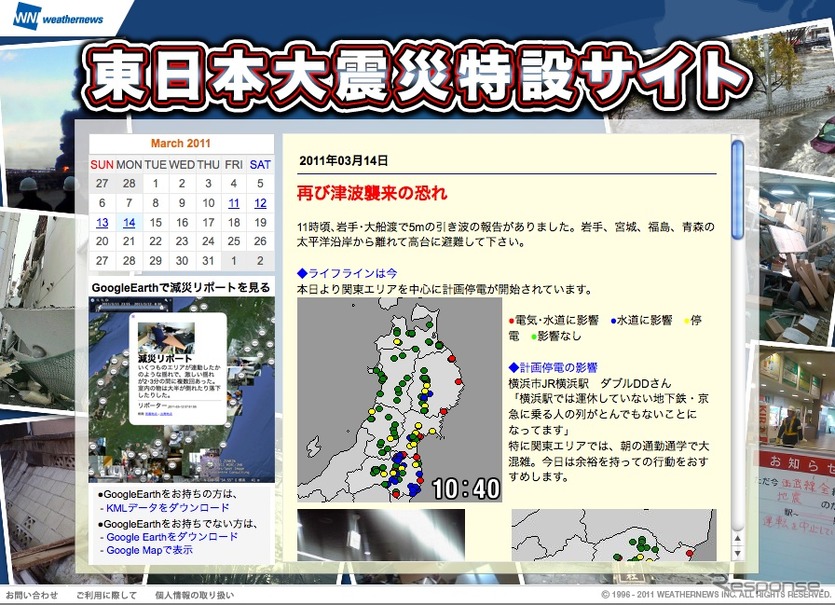The image size is (835, 605).
Task: Click scrollbar down arrow in article panel
Action: 738,551
